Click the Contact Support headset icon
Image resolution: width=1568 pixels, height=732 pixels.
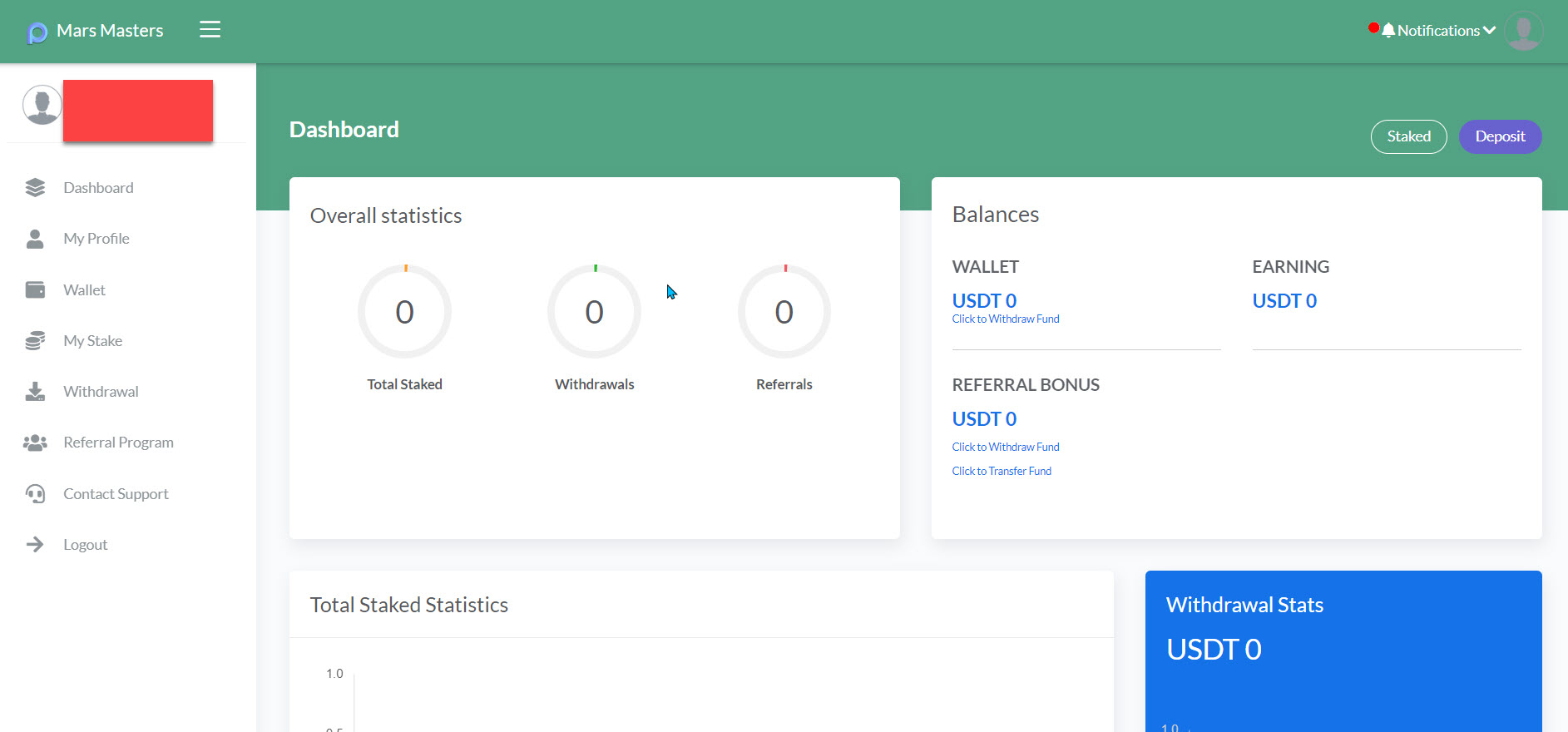[x=35, y=494]
